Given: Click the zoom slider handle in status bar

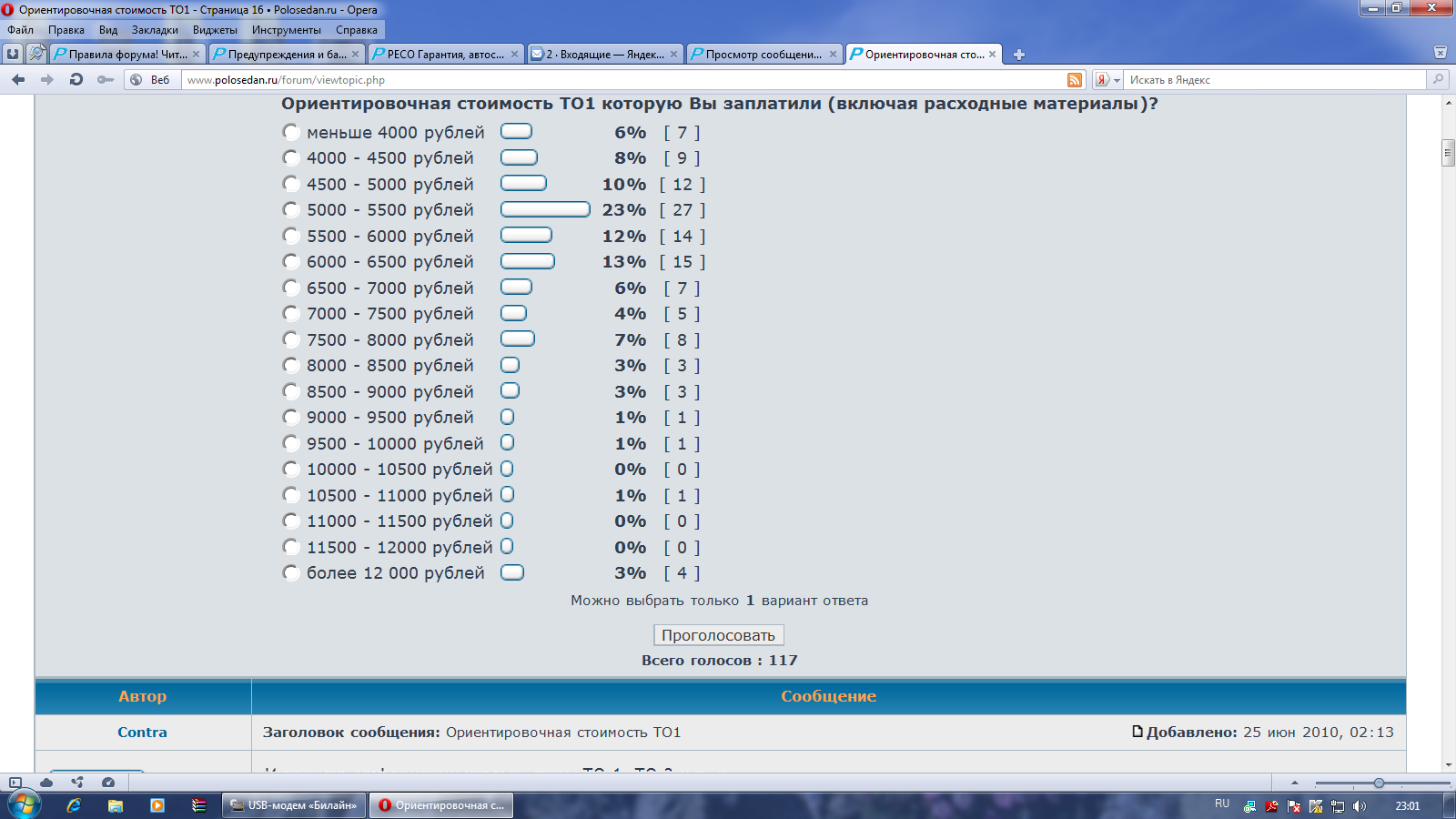Looking at the screenshot, I should tap(1379, 783).
